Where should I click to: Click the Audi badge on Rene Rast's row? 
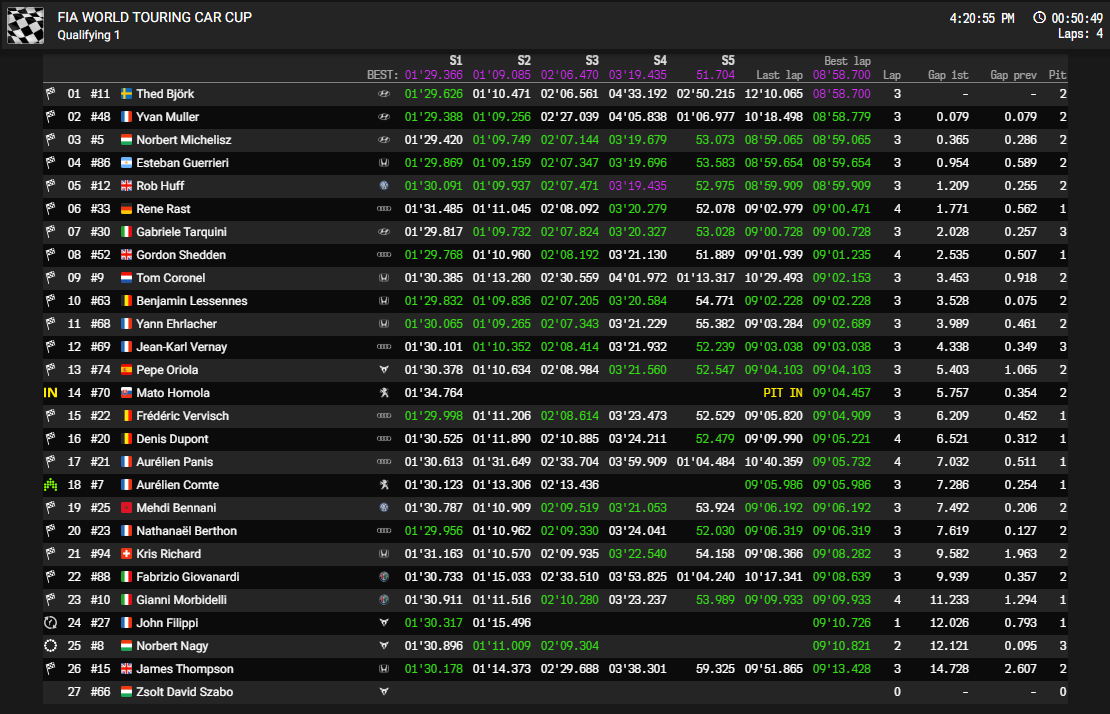tap(383, 208)
